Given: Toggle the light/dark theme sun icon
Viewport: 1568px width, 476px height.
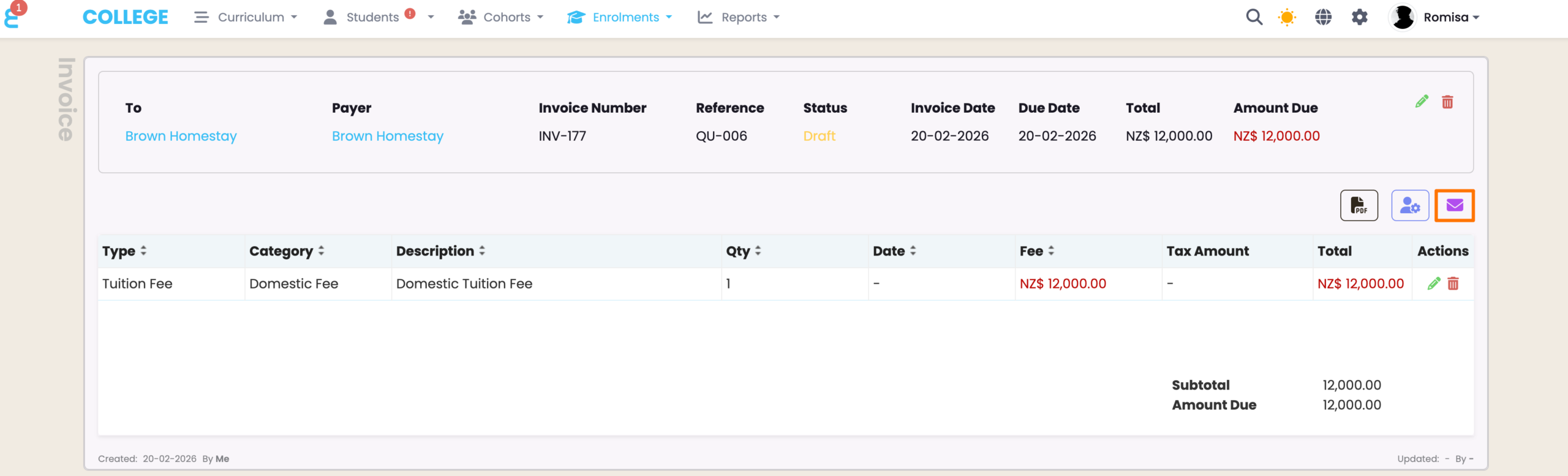Looking at the screenshot, I should point(1287,17).
